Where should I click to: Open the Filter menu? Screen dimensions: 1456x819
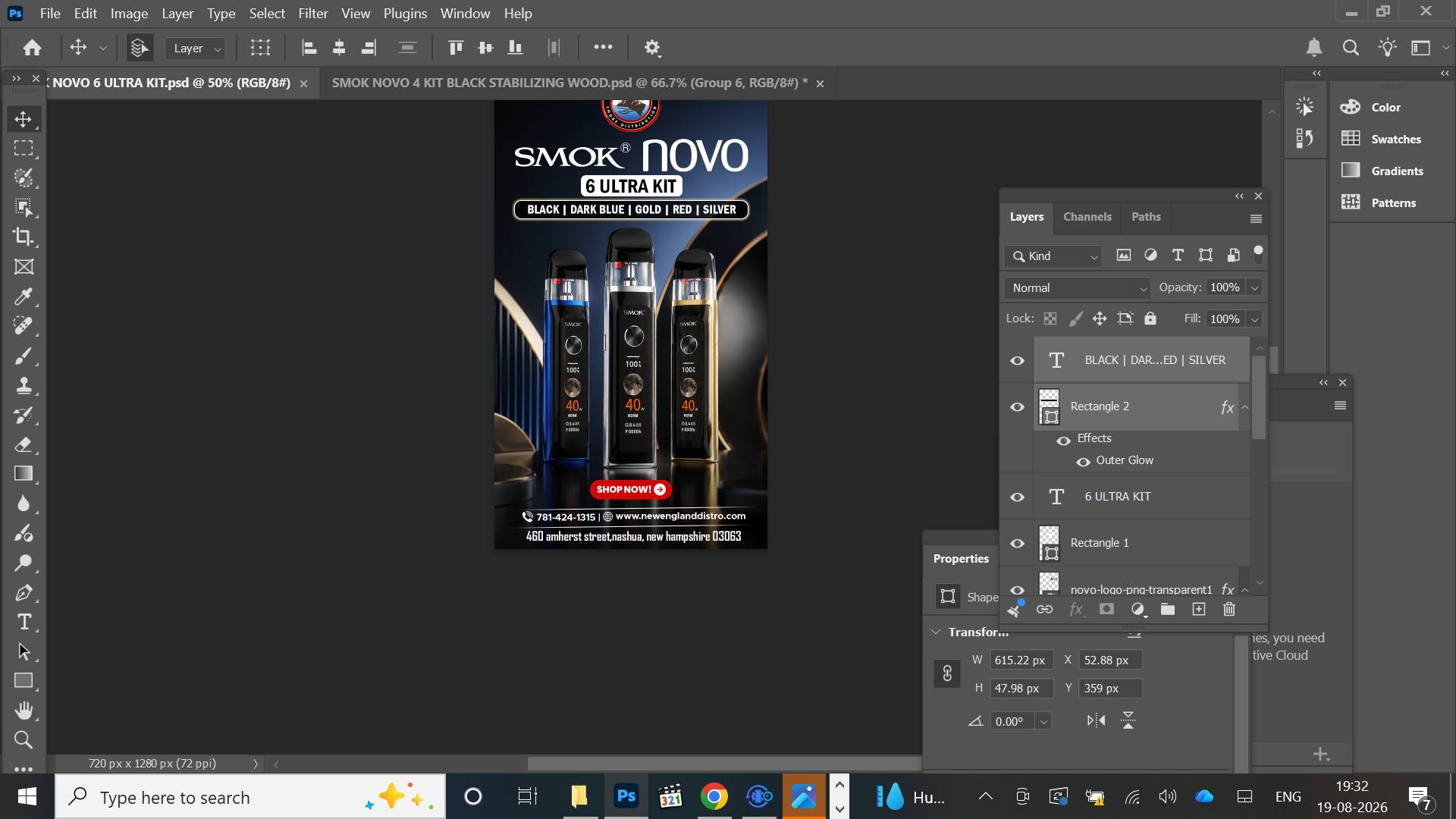[x=312, y=14]
